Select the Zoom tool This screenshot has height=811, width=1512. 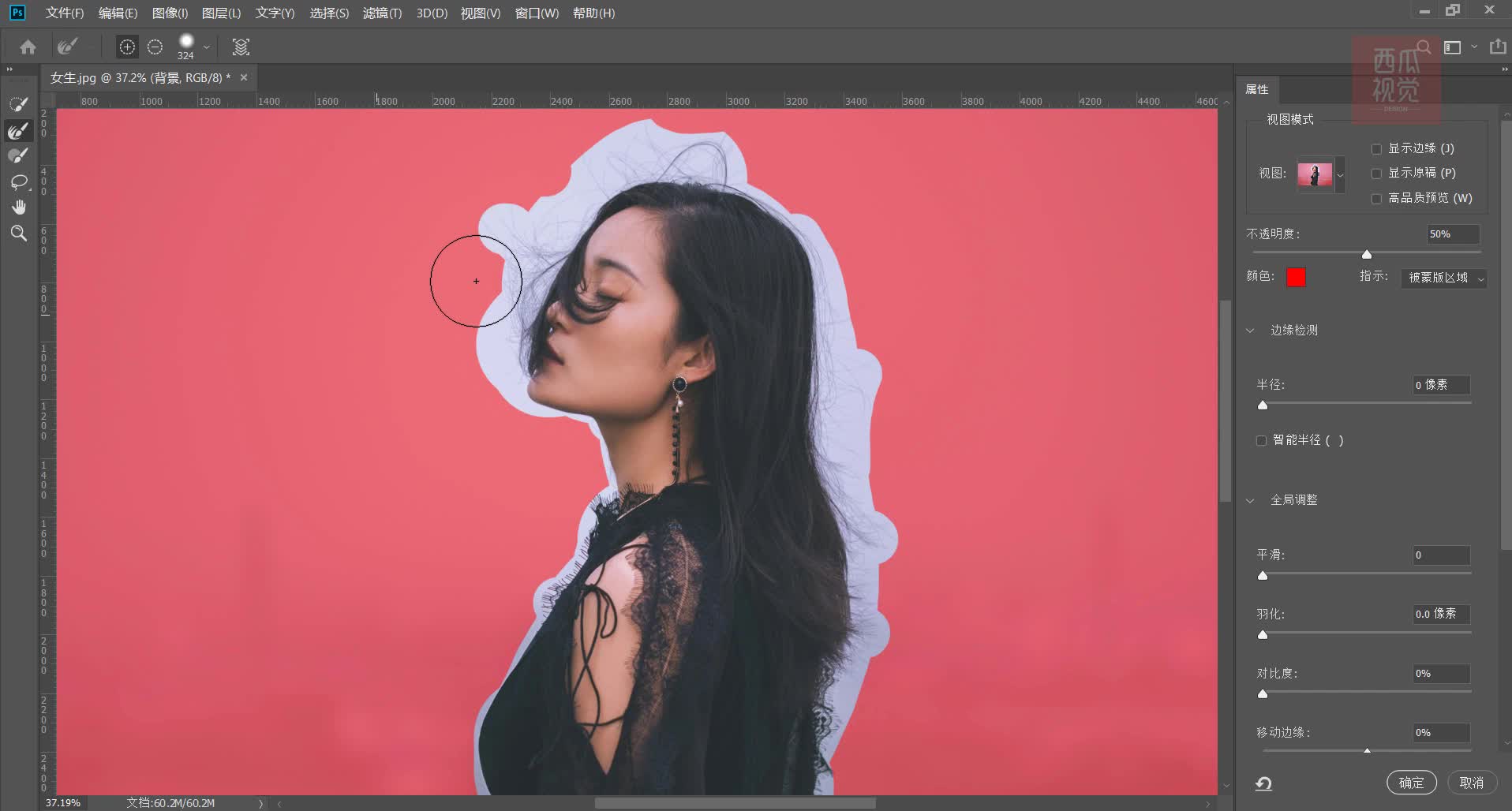(18, 234)
